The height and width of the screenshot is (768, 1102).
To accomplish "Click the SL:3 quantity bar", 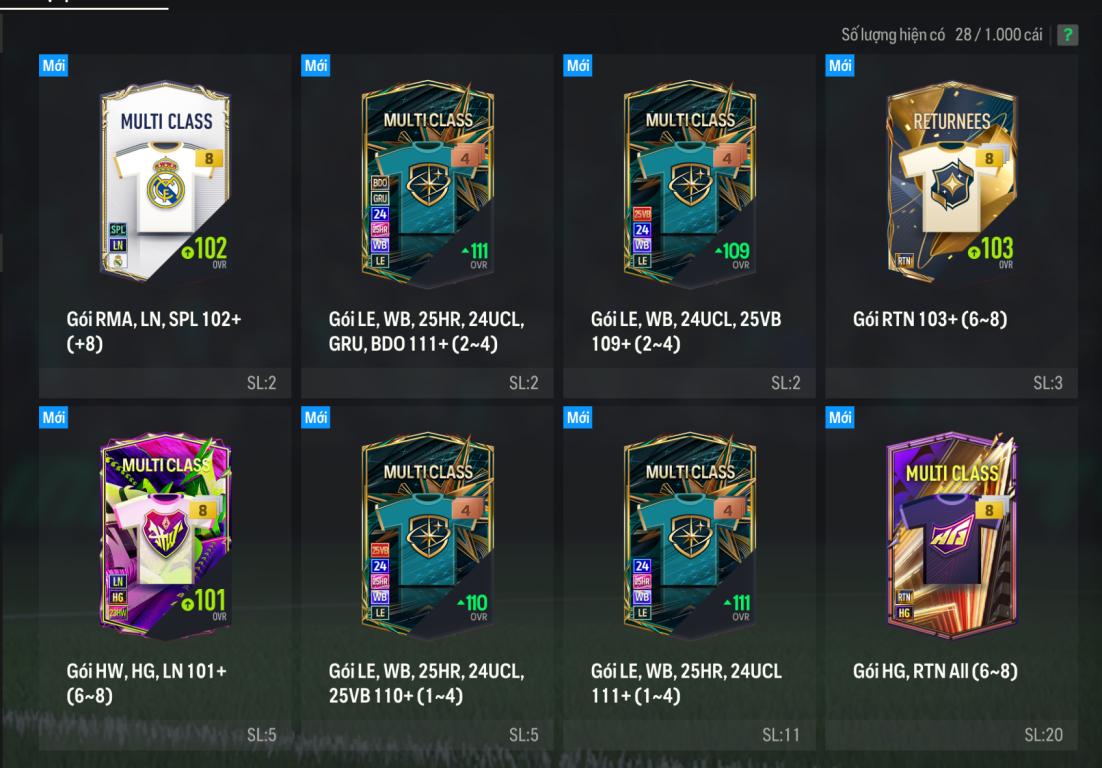I will [952, 382].
